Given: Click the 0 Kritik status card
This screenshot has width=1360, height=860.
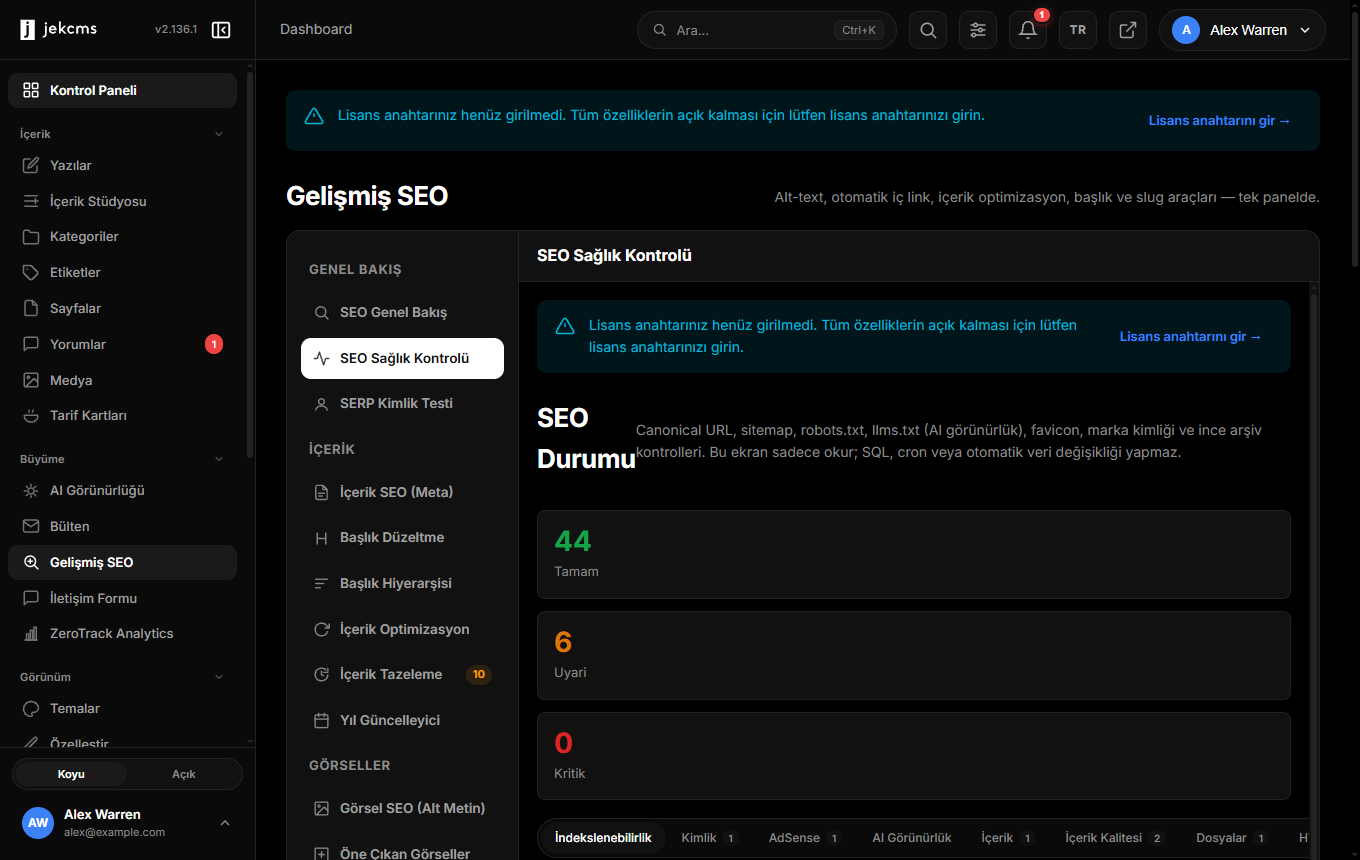Looking at the screenshot, I should [x=914, y=756].
